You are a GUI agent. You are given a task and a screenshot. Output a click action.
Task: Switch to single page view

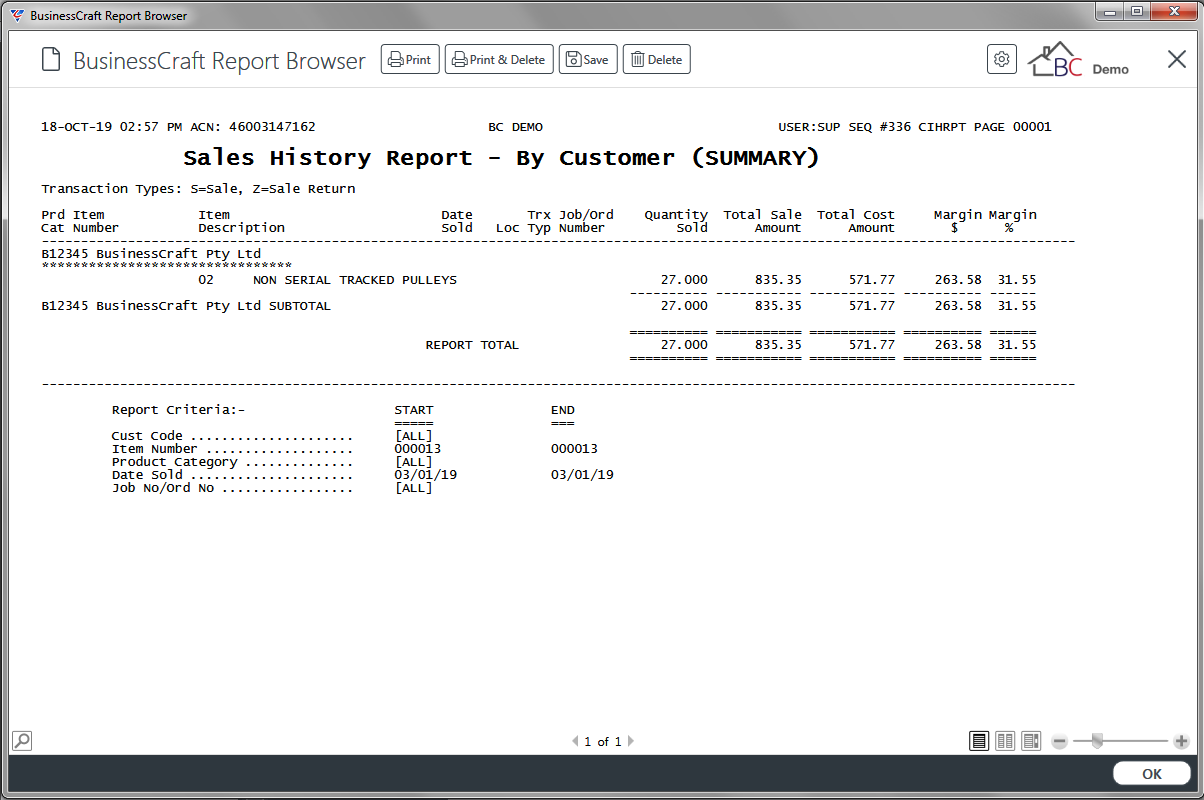click(x=980, y=741)
